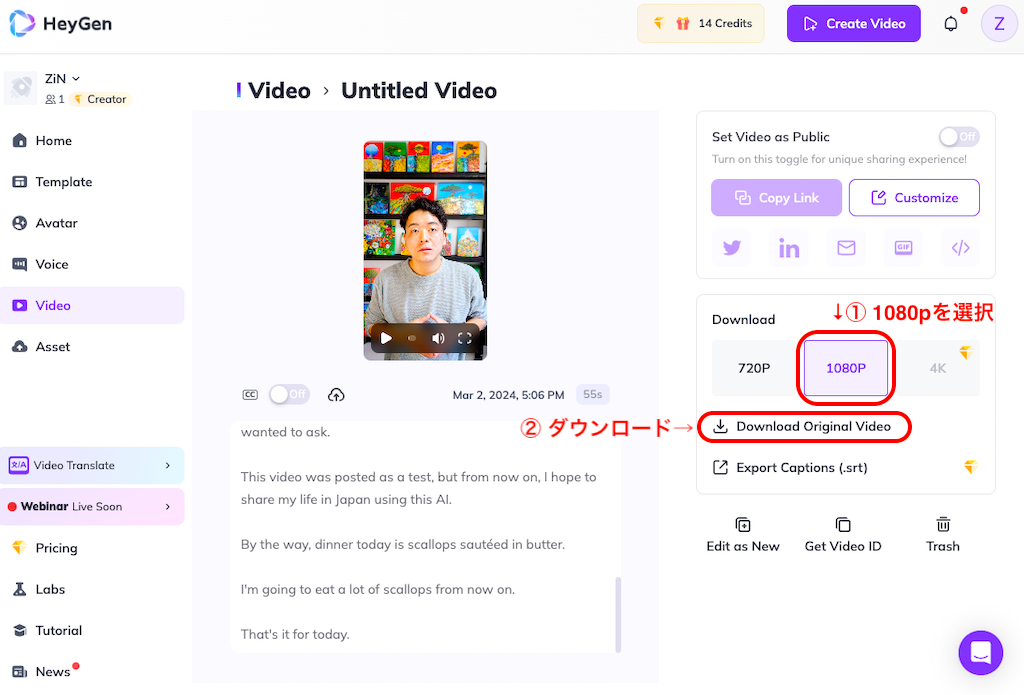Move video to Trash

point(942,534)
